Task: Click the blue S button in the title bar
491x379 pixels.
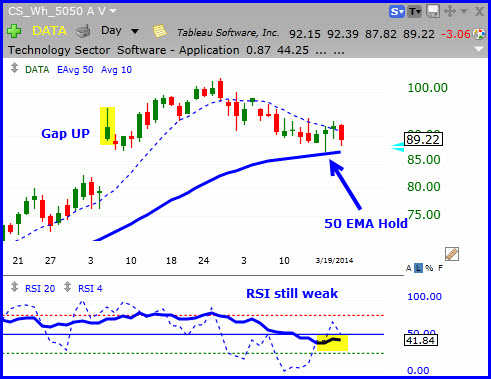Action: tap(397, 12)
